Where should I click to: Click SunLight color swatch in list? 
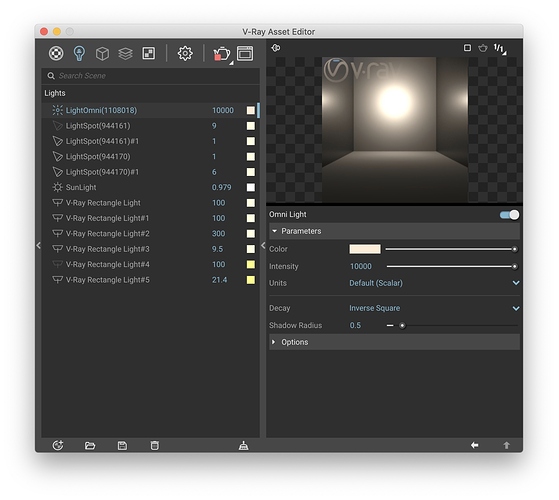coord(251,187)
